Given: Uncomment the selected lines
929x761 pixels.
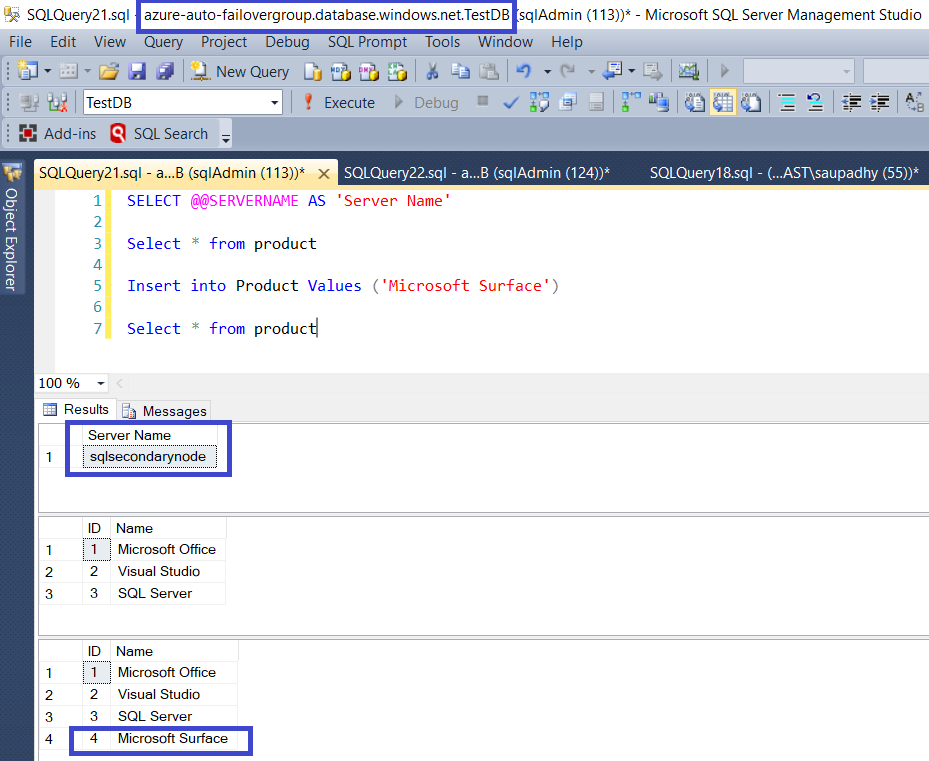Looking at the screenshot, I should tap(815, 103).
